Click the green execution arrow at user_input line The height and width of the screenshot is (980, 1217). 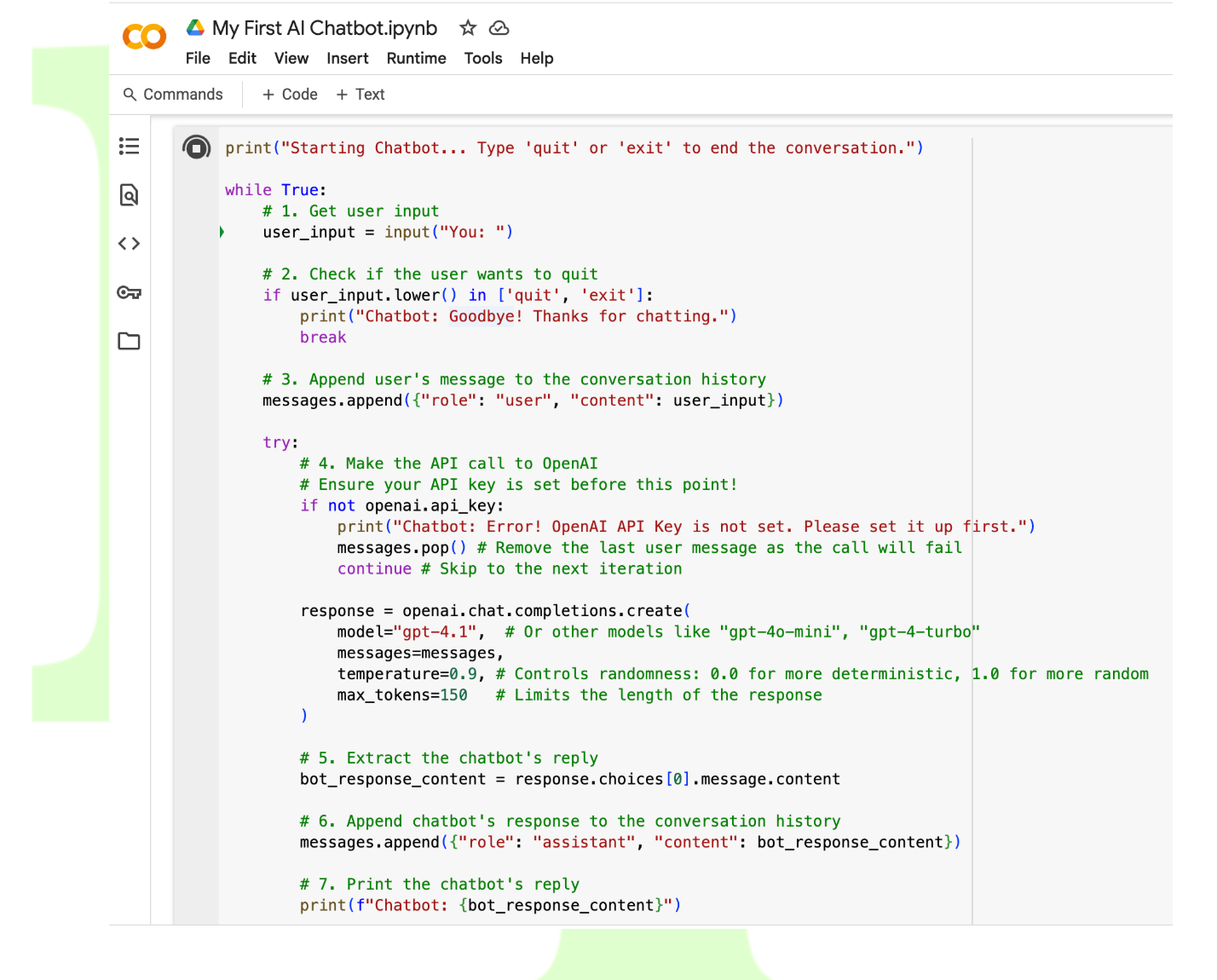click(222, 232)
